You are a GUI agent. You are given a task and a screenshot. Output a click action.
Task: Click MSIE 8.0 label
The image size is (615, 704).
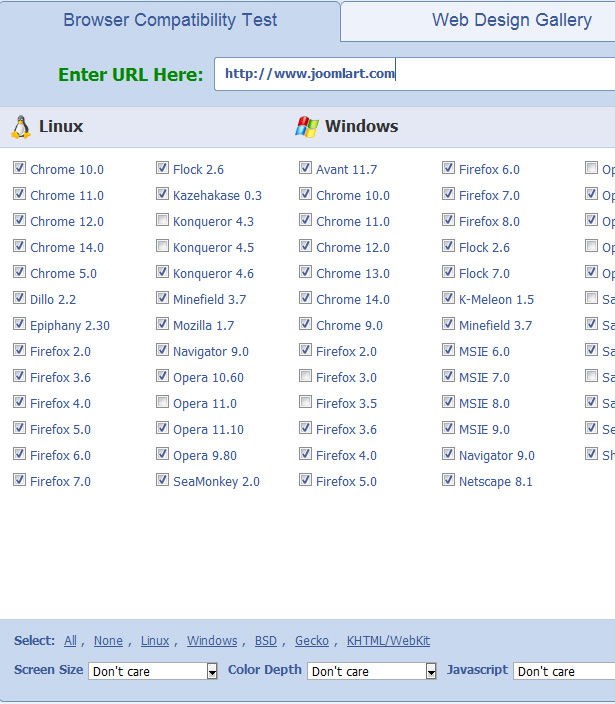484,404
